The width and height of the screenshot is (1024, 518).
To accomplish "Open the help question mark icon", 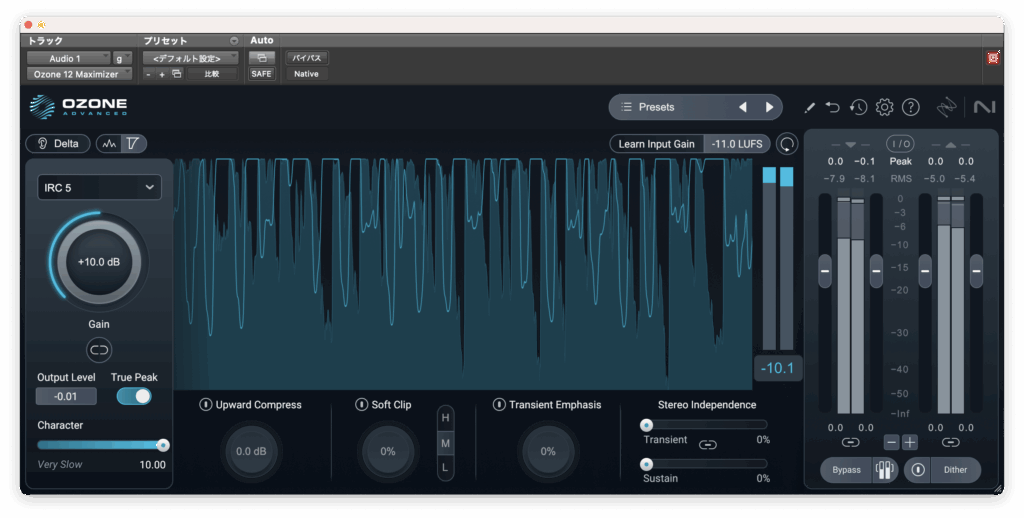I will 910,107.
